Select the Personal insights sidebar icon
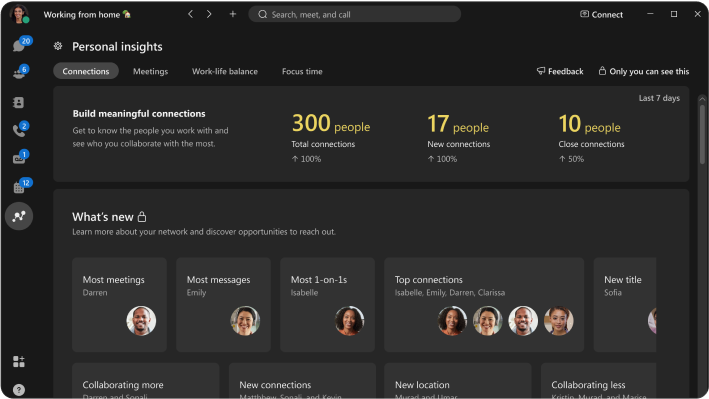 (19, 216)
